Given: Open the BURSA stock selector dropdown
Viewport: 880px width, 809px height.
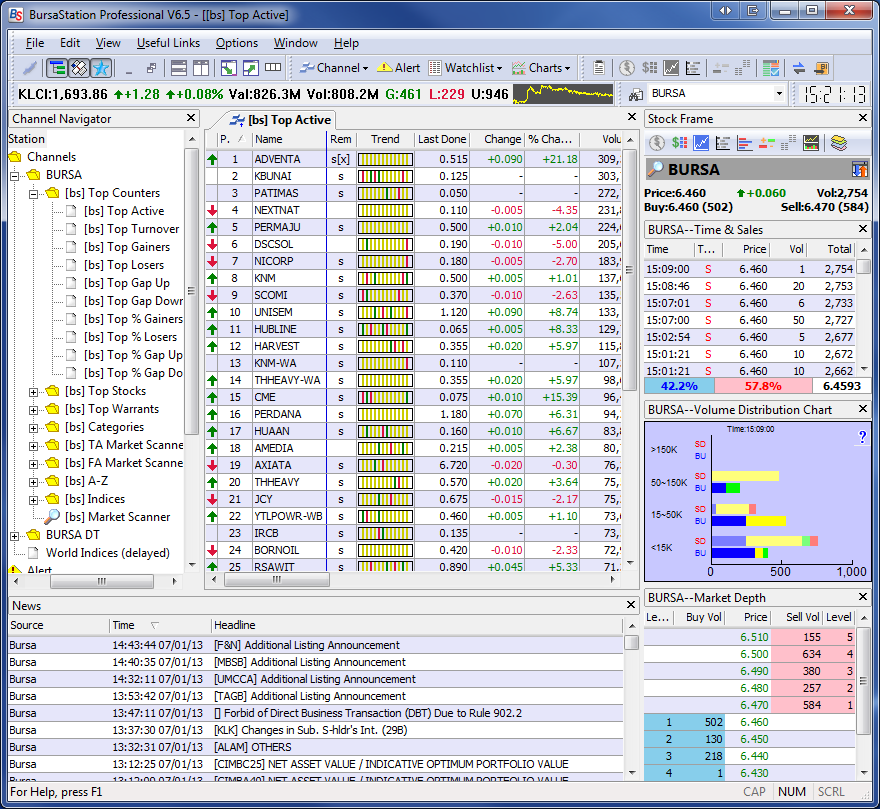Looking at the screenshot, I should 778,94.
